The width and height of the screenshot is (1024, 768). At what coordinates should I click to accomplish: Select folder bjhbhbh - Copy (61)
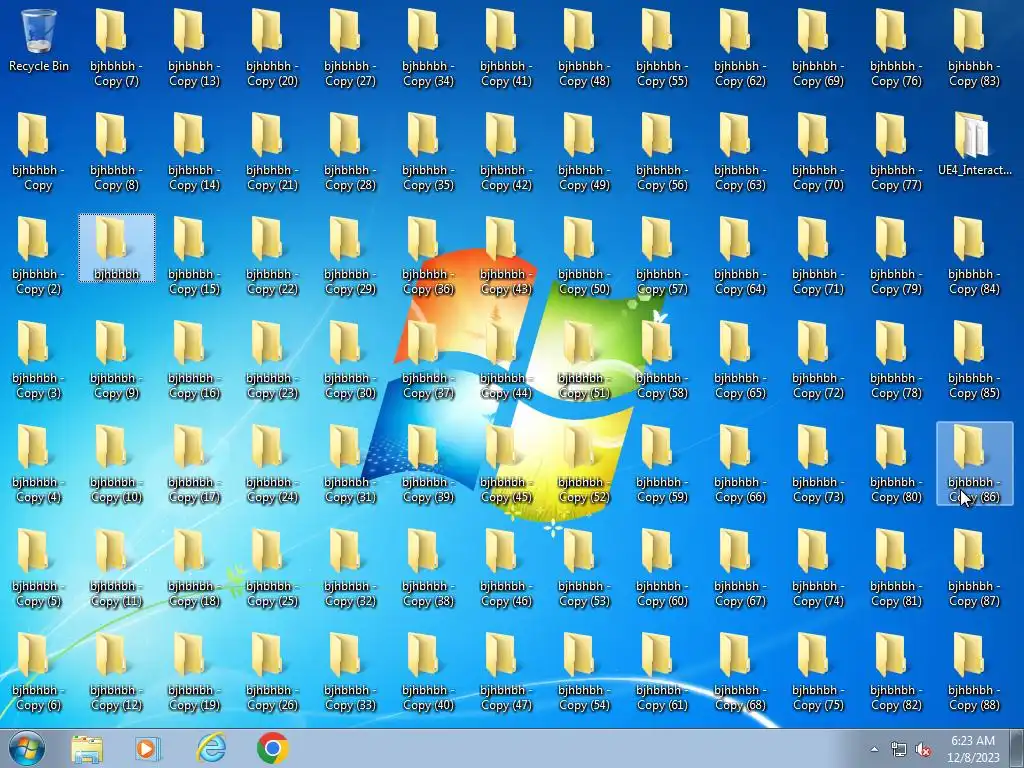662,672
